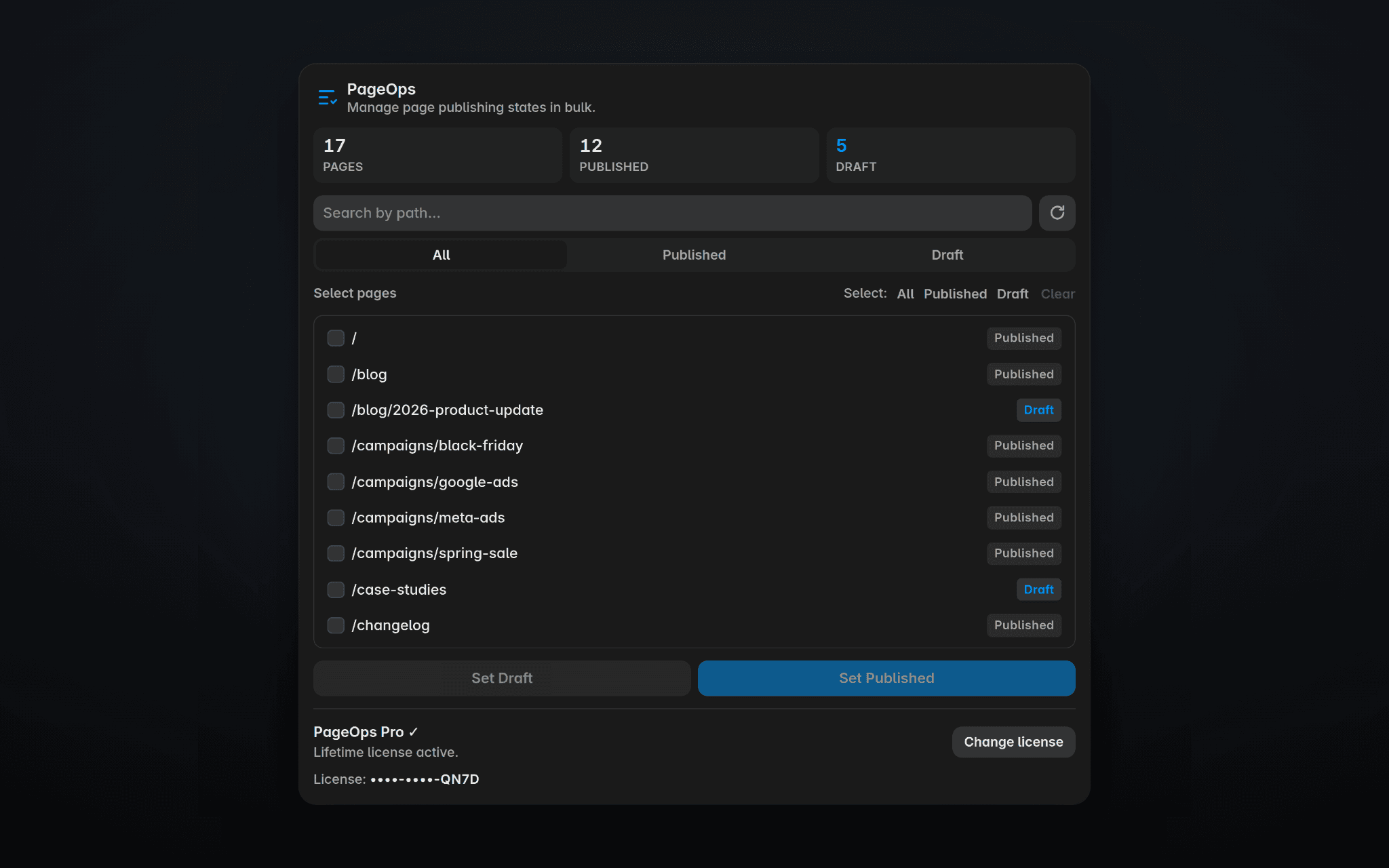Focus the Search by path field
Viewport: 1389px width, 868px height.
672,213
